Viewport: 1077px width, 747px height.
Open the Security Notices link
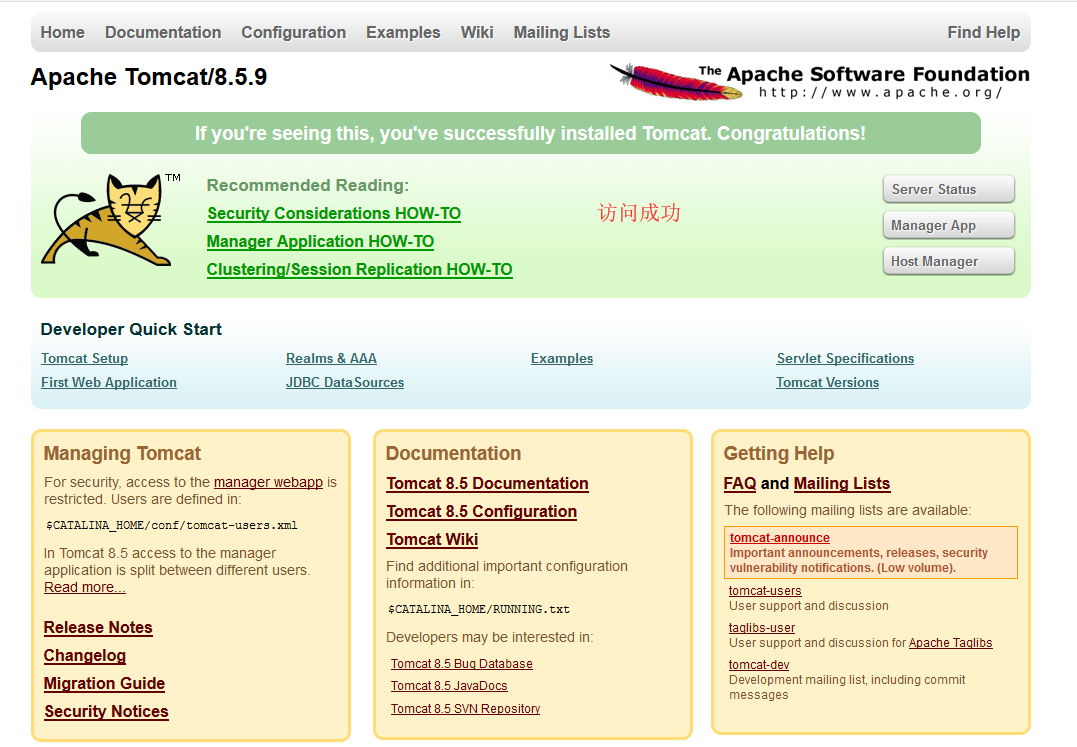[106, 712]
